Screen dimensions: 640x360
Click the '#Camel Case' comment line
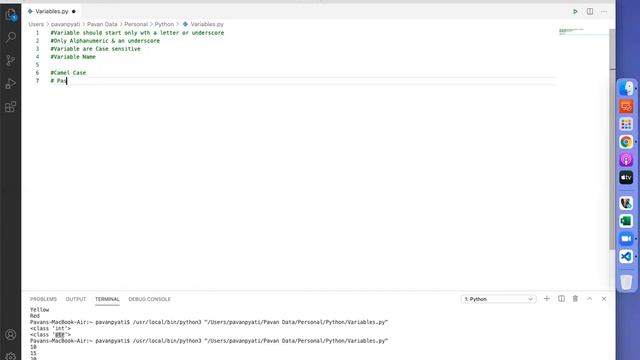68,73
